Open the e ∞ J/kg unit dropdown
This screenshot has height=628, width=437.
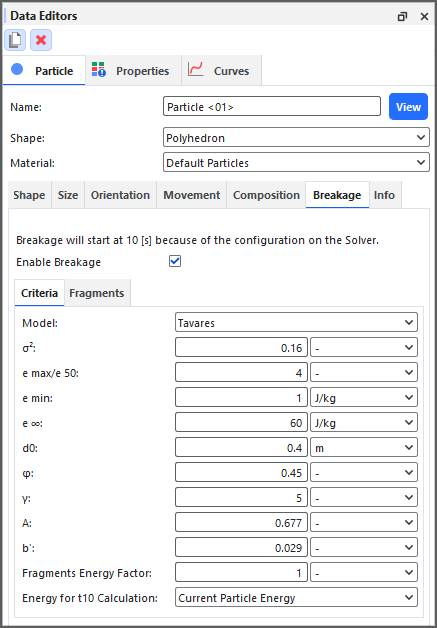coord(364,423)
